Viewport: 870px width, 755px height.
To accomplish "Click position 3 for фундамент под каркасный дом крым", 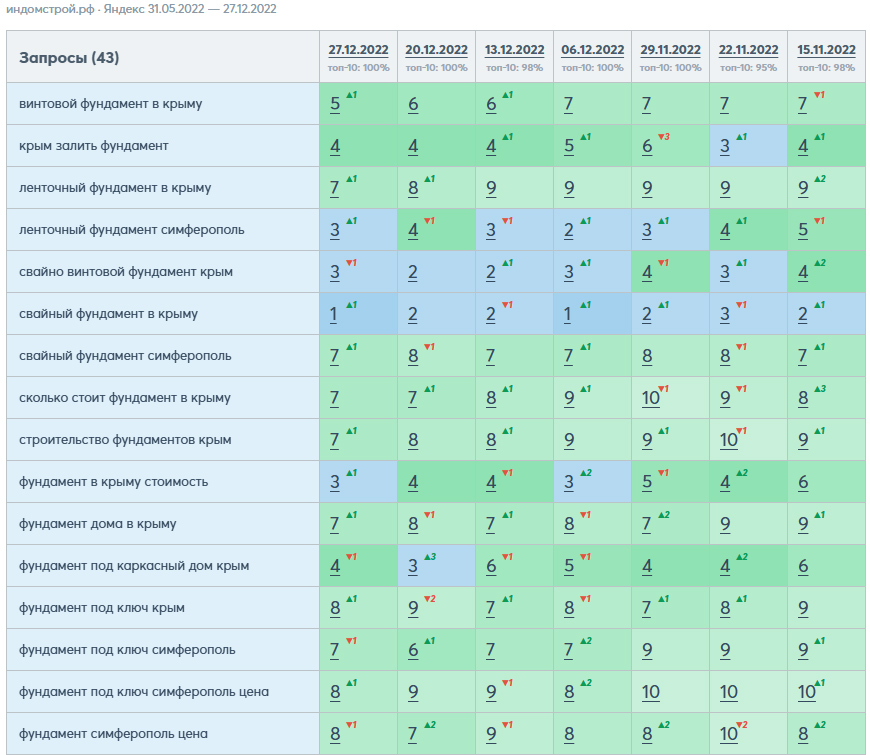I will (x=413, y=566).
